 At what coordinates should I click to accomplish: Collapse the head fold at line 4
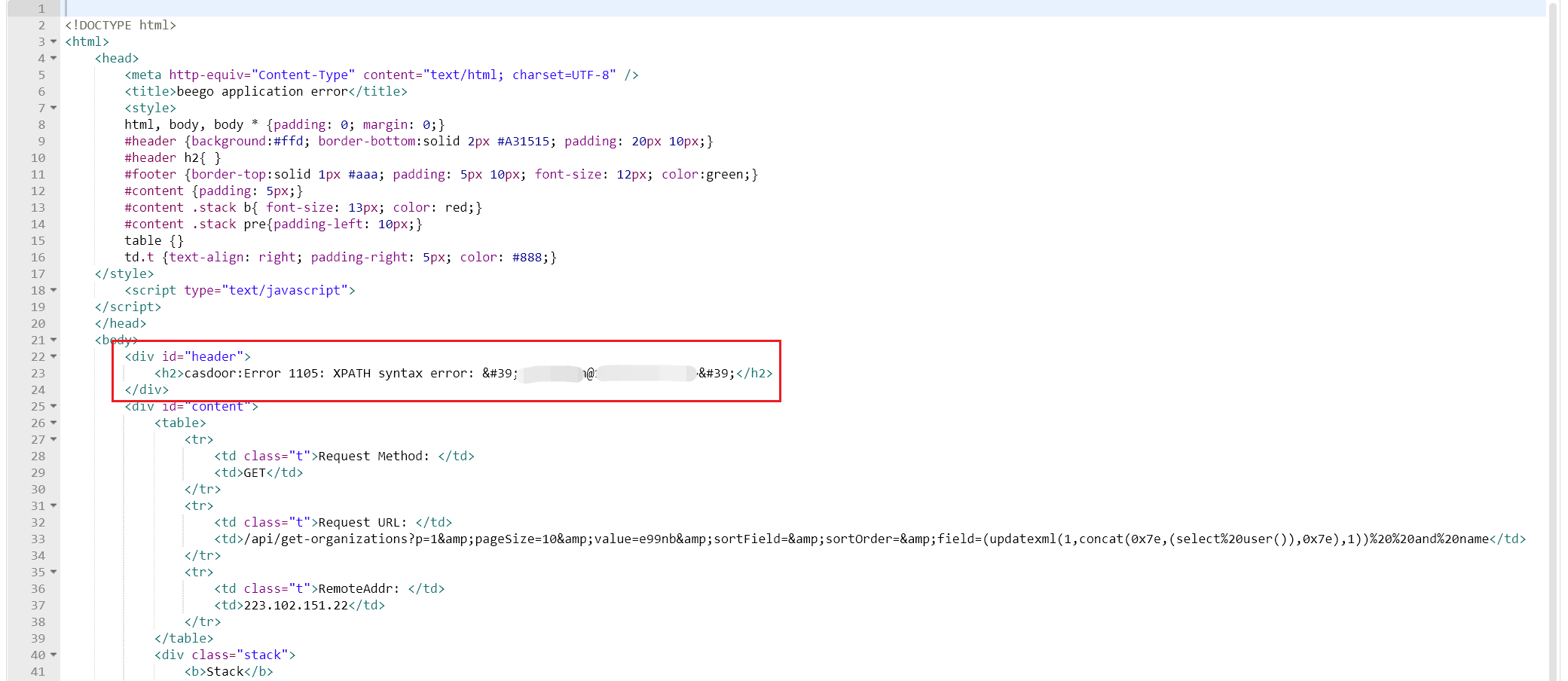pyautogui.click(x=53, y=58)
